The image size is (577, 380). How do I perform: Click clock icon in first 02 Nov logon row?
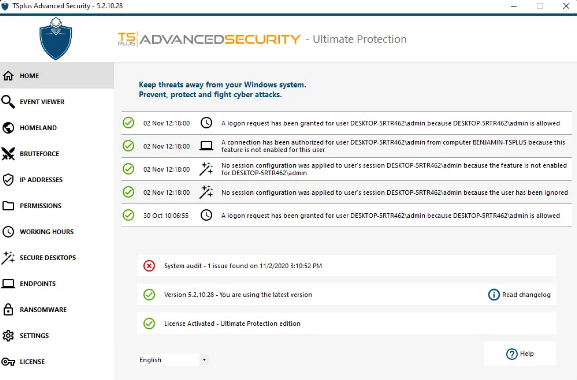coord(206,123)
